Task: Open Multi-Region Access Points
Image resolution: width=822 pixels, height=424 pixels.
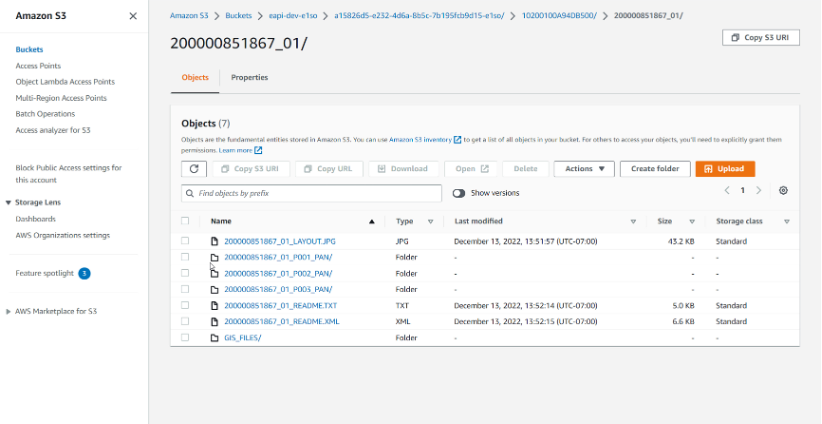Action: pos(61,98)
